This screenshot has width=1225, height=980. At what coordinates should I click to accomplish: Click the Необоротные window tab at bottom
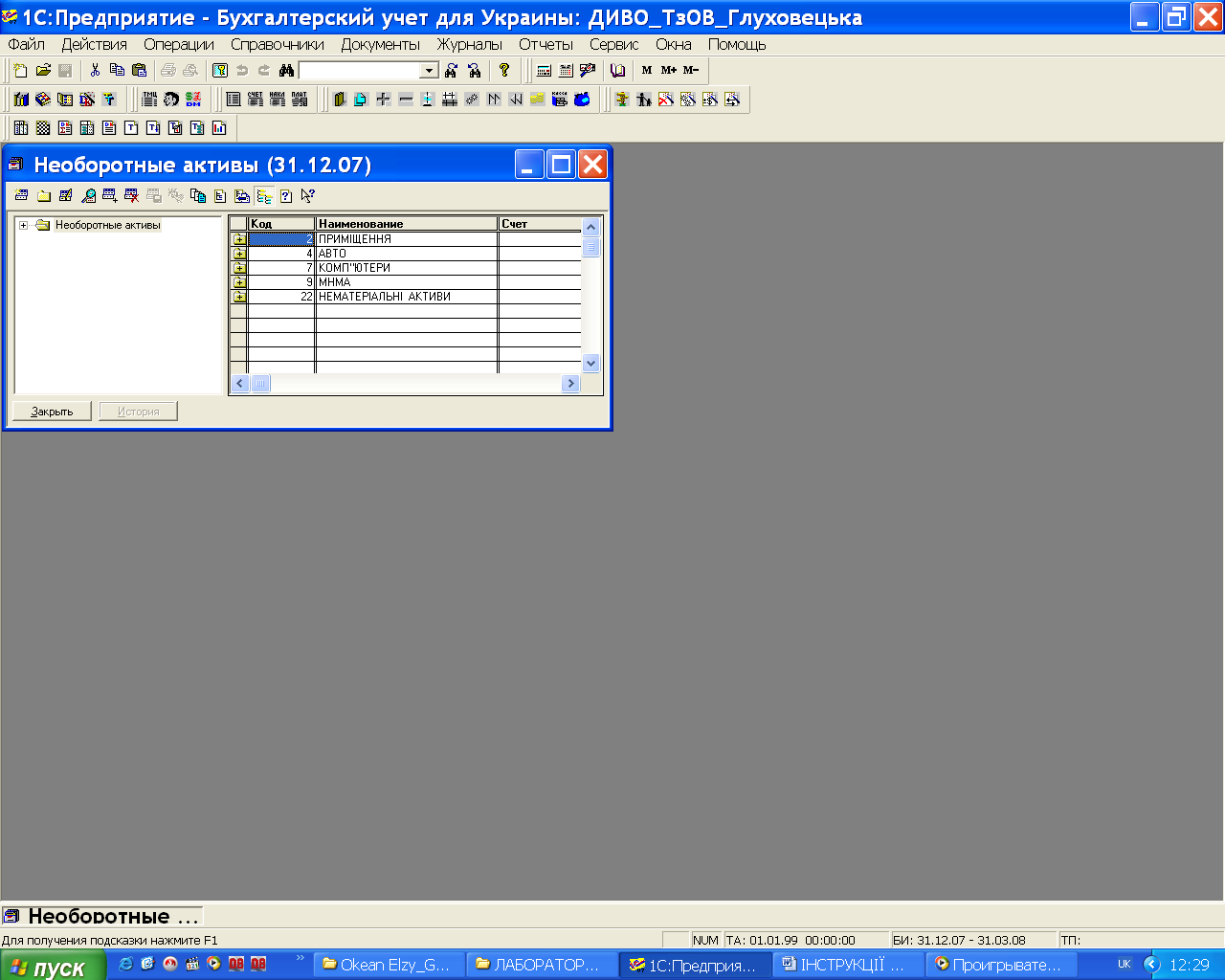click(x=103, y=916)
